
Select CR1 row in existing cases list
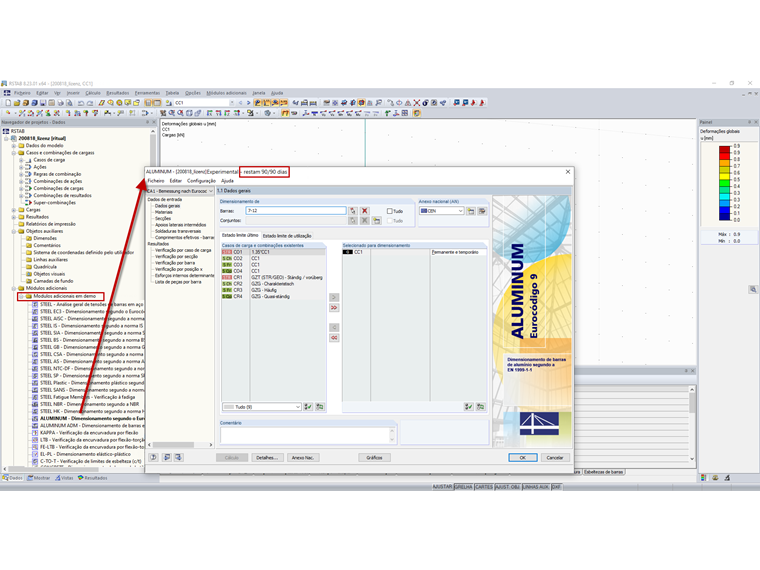coord(273,277)
